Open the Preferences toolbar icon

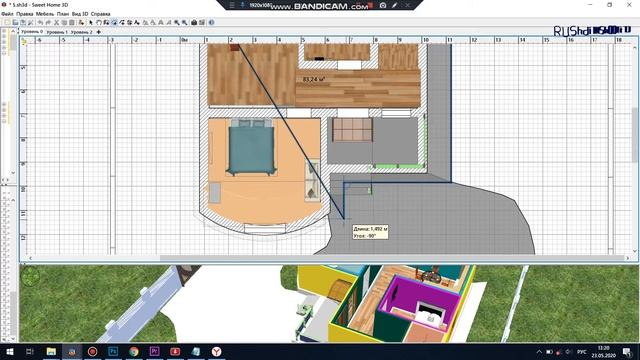[x=30, y=22]
